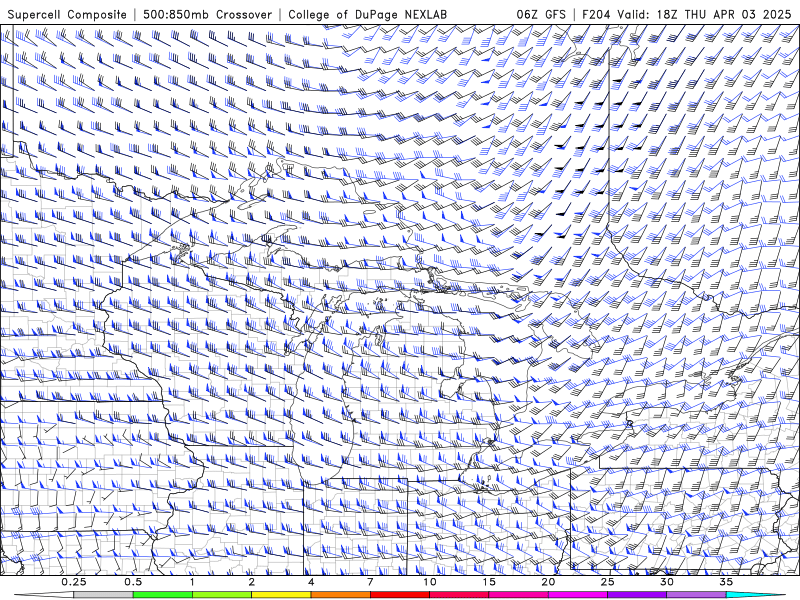Click the '30' color scale label

tap(667, 582)
